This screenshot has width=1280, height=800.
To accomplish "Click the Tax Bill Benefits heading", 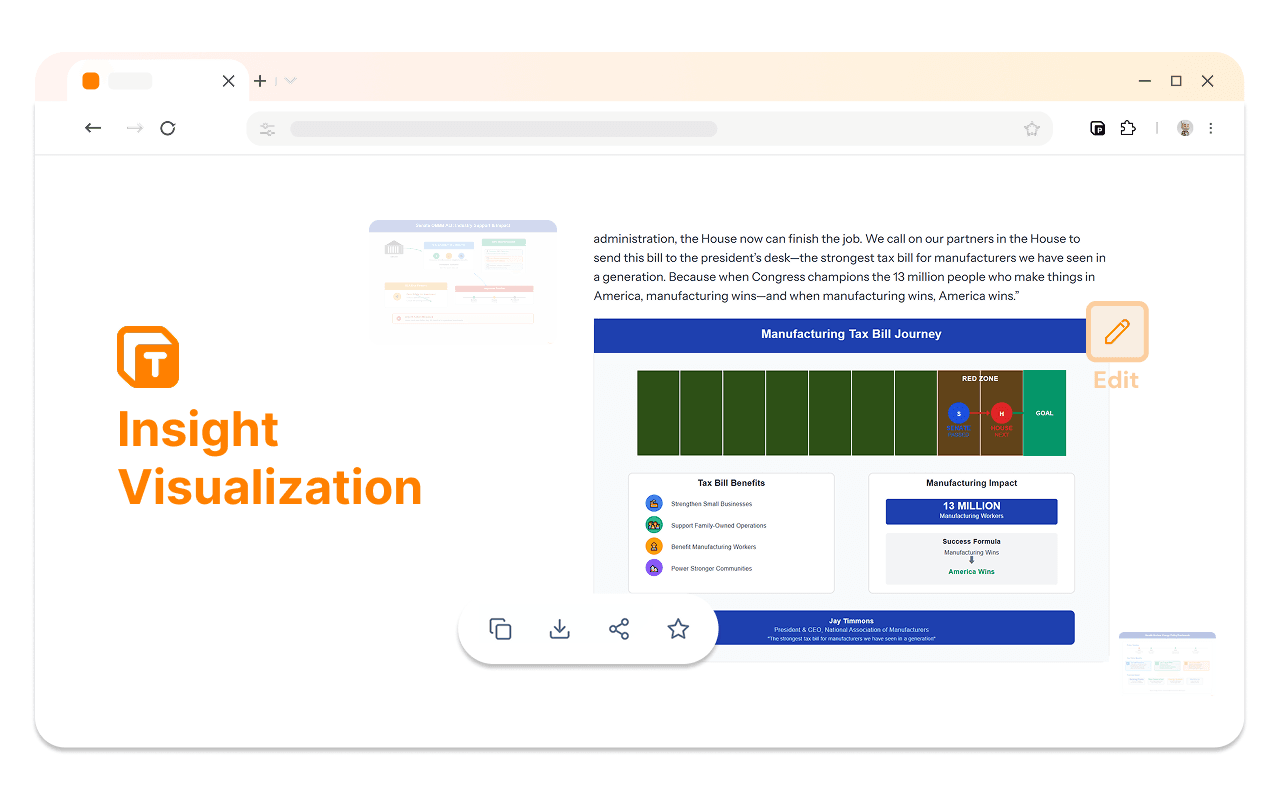I will tap(731, 483).
